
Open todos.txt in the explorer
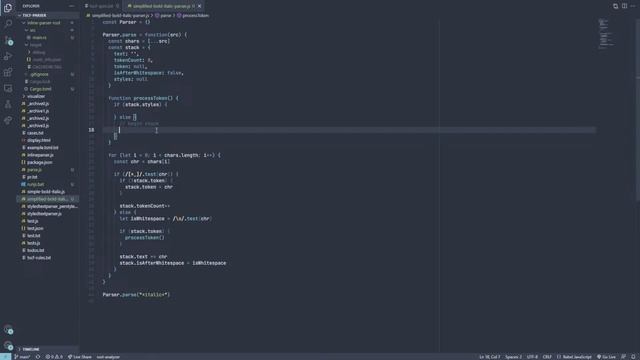[x=48, y=251]
